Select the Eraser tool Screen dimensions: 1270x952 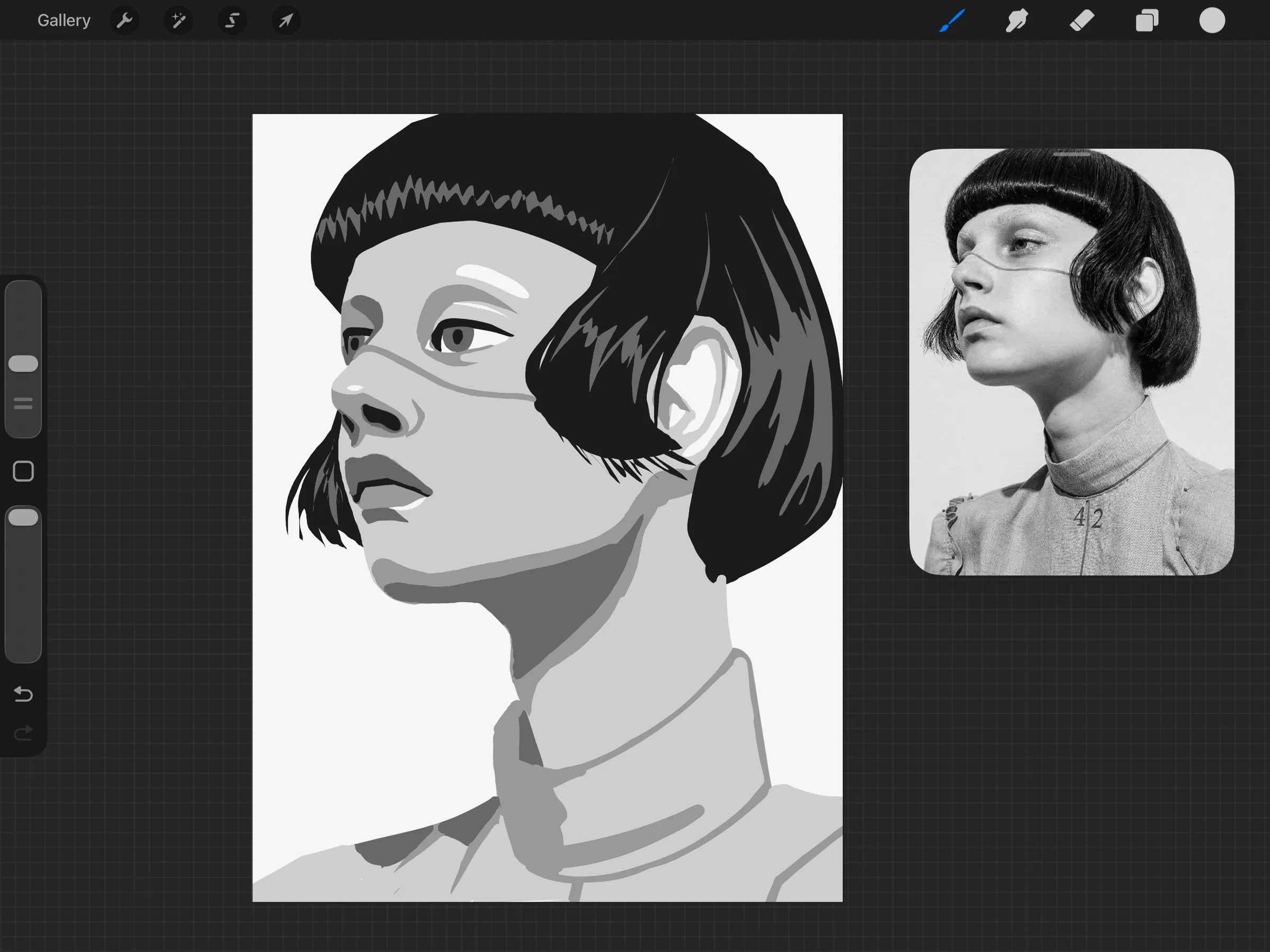[1082, 21]
